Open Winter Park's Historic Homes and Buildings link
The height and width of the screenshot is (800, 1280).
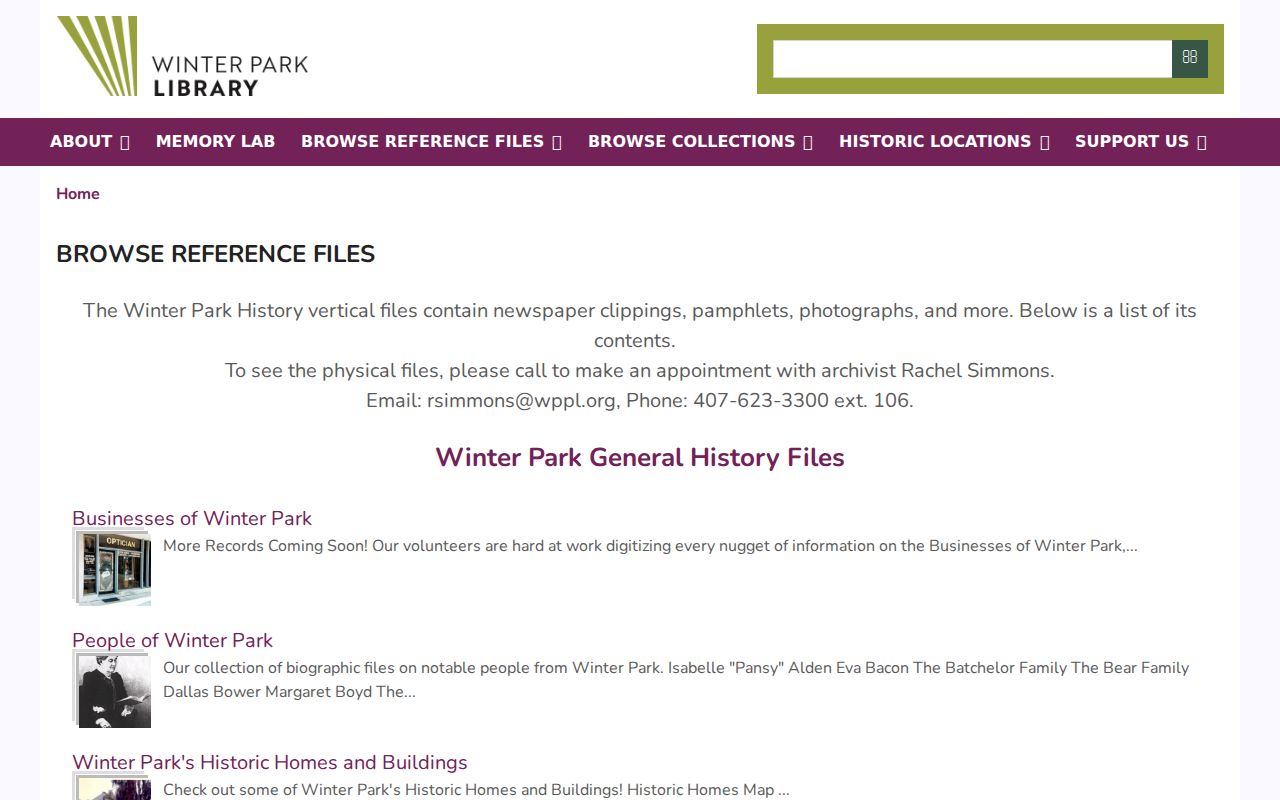(270, 762)
